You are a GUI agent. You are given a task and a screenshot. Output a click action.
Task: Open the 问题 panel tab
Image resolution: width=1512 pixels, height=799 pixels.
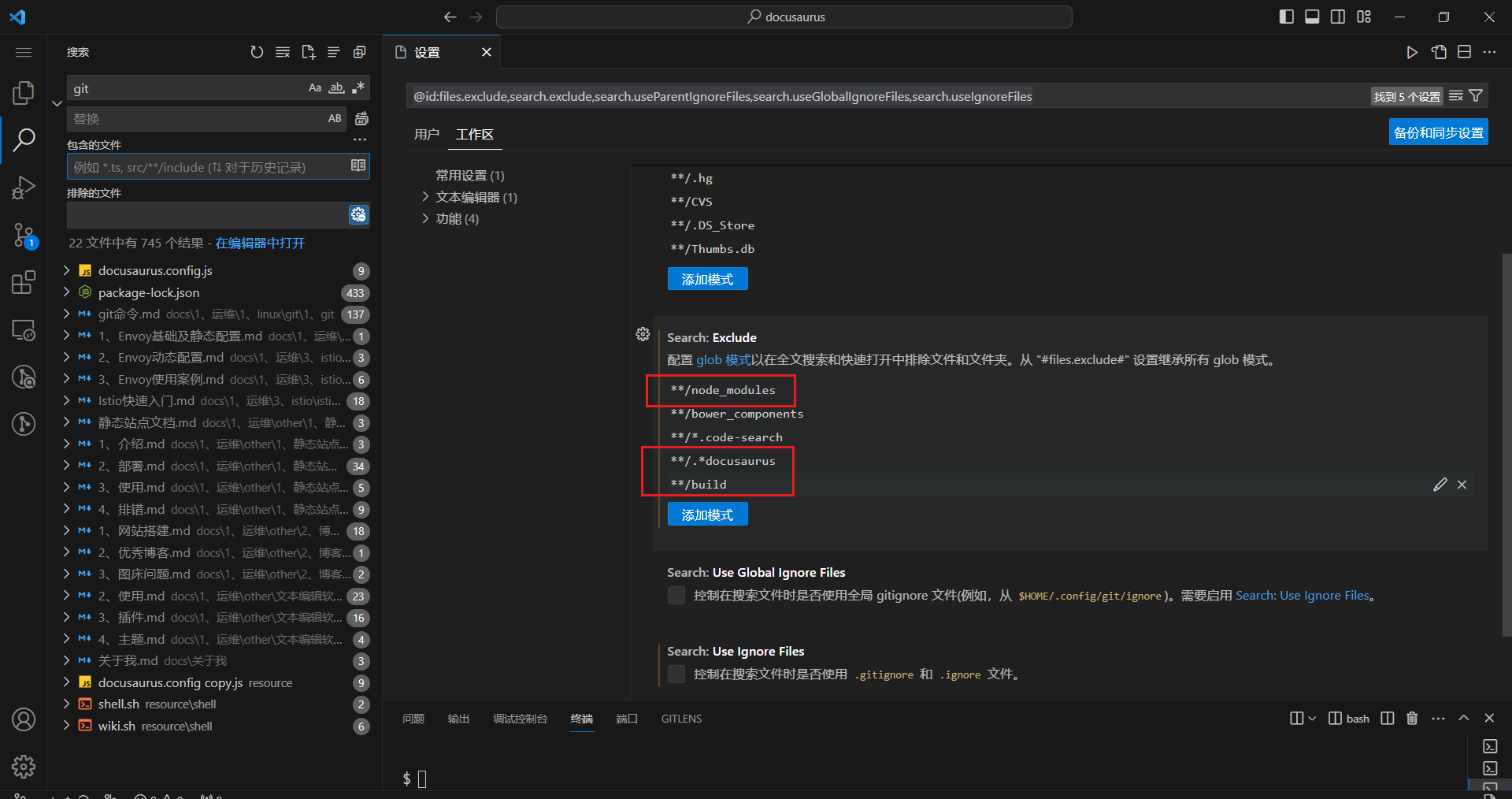click(x=413, y=719)
